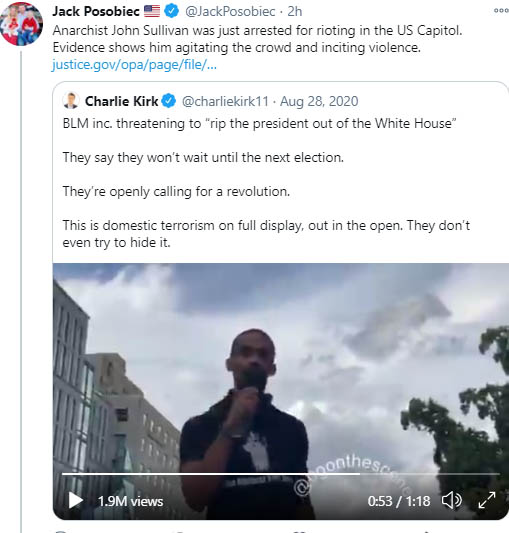Open Charlie Kirk's small avatar

(x=71, y=101)
